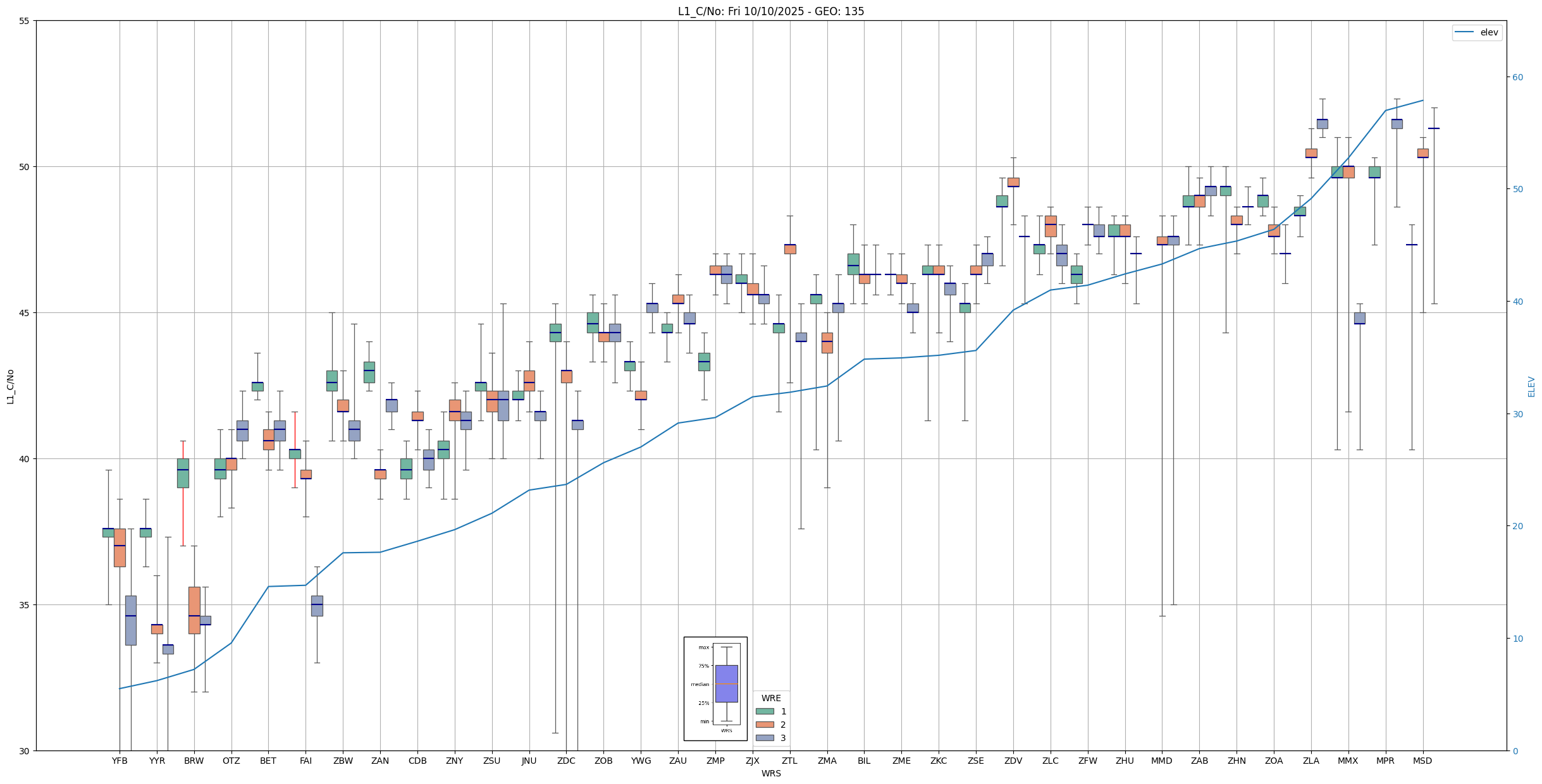Click the L1_C/No y-axis title

tap(10, 386)
